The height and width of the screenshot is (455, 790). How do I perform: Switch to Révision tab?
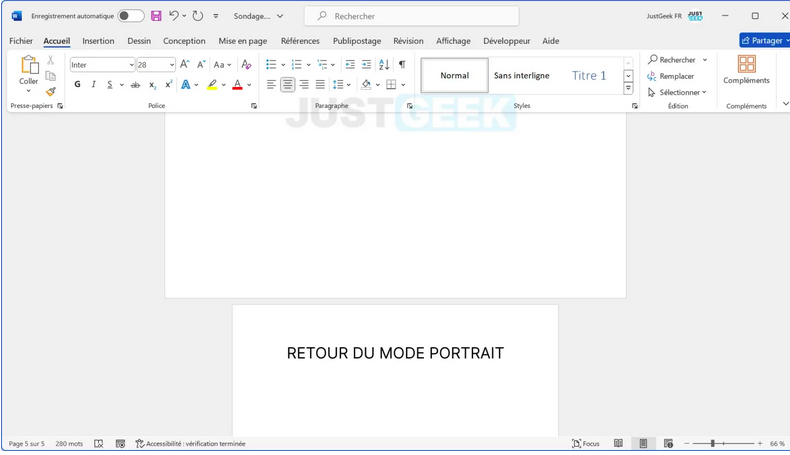[x=409, y=41]
